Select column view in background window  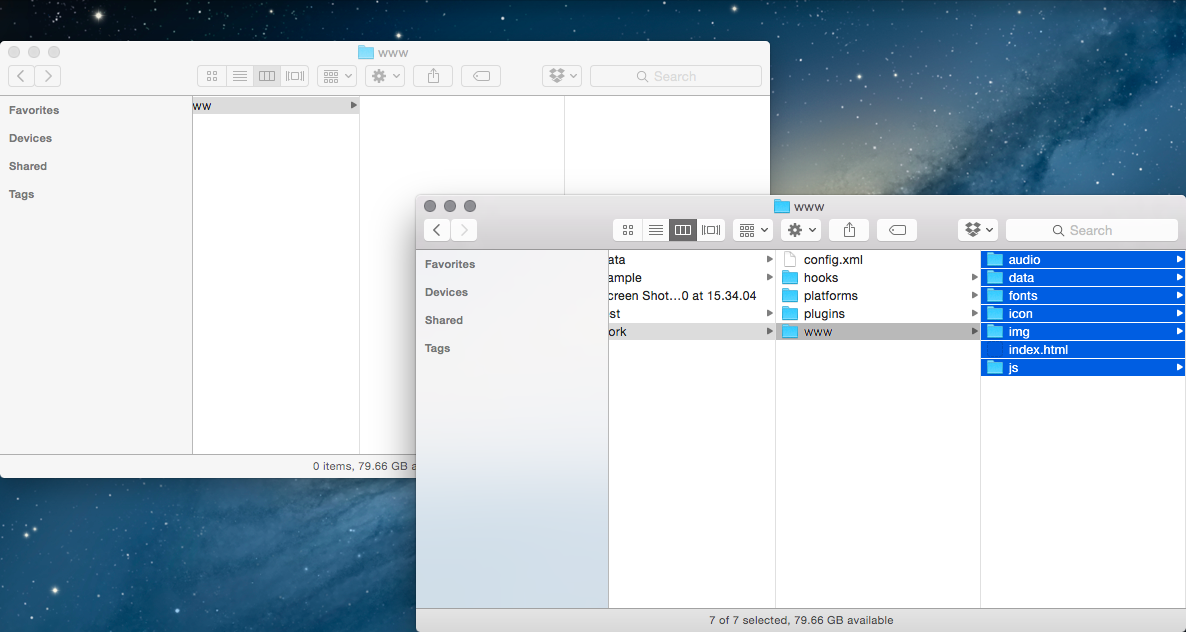pyautogui.click(x=267, y=76)
